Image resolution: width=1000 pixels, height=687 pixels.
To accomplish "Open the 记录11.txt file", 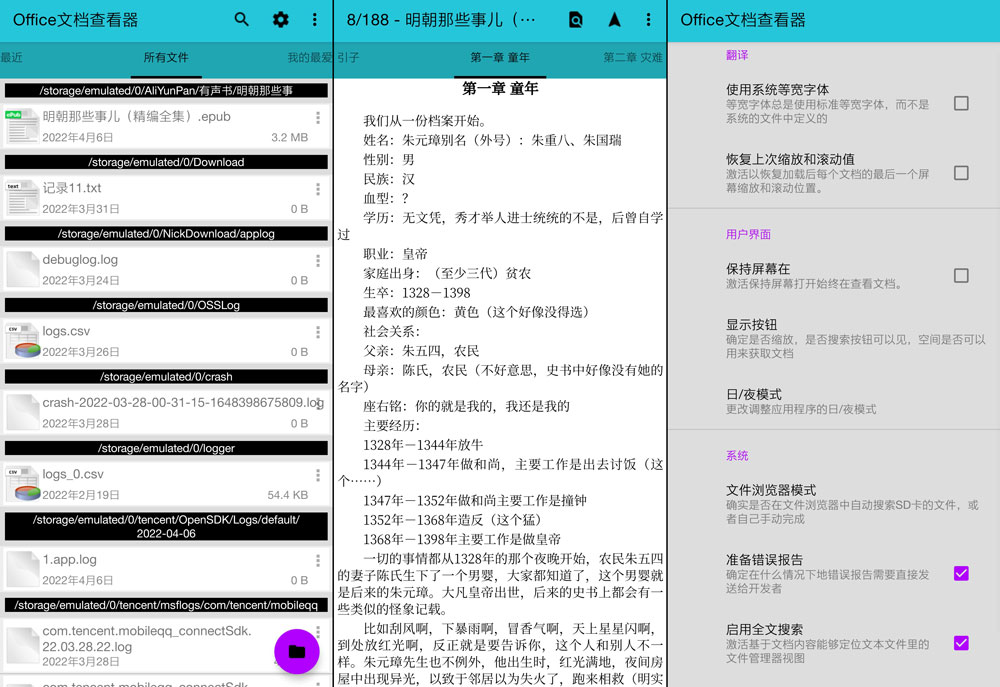I will click(x=166, y=198).
